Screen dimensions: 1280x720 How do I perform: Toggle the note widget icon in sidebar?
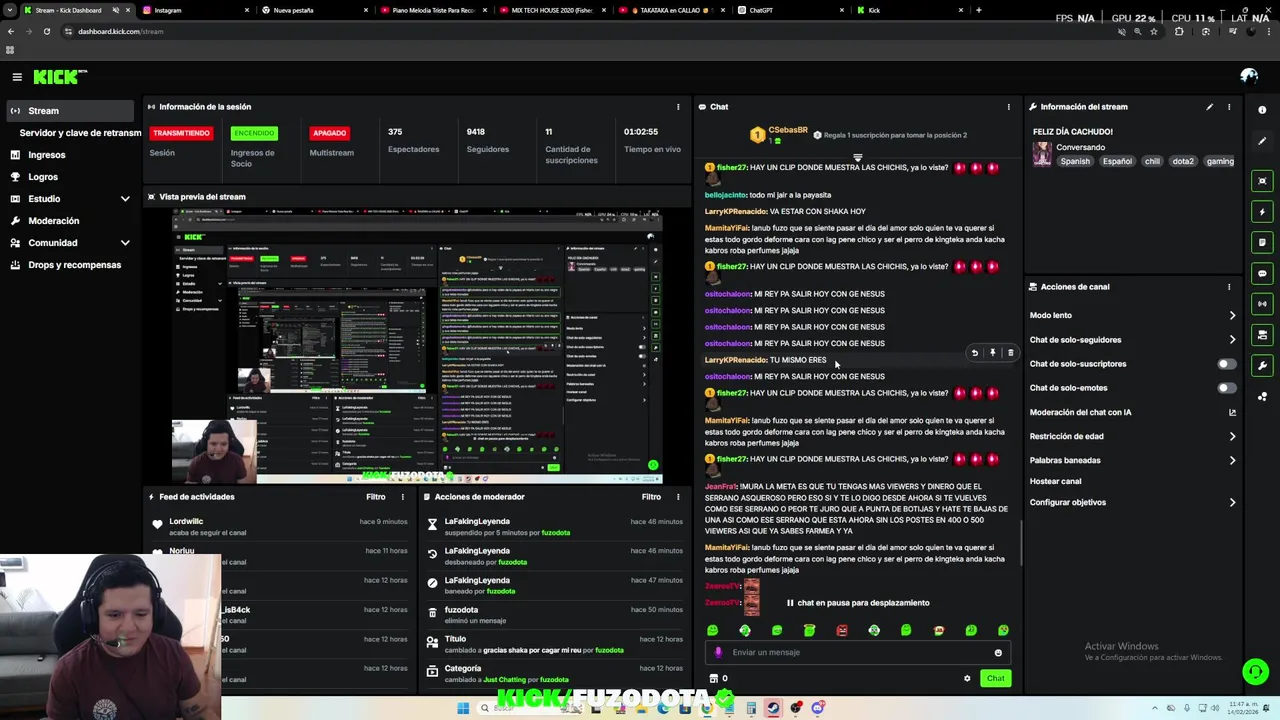pos(1262,242)
